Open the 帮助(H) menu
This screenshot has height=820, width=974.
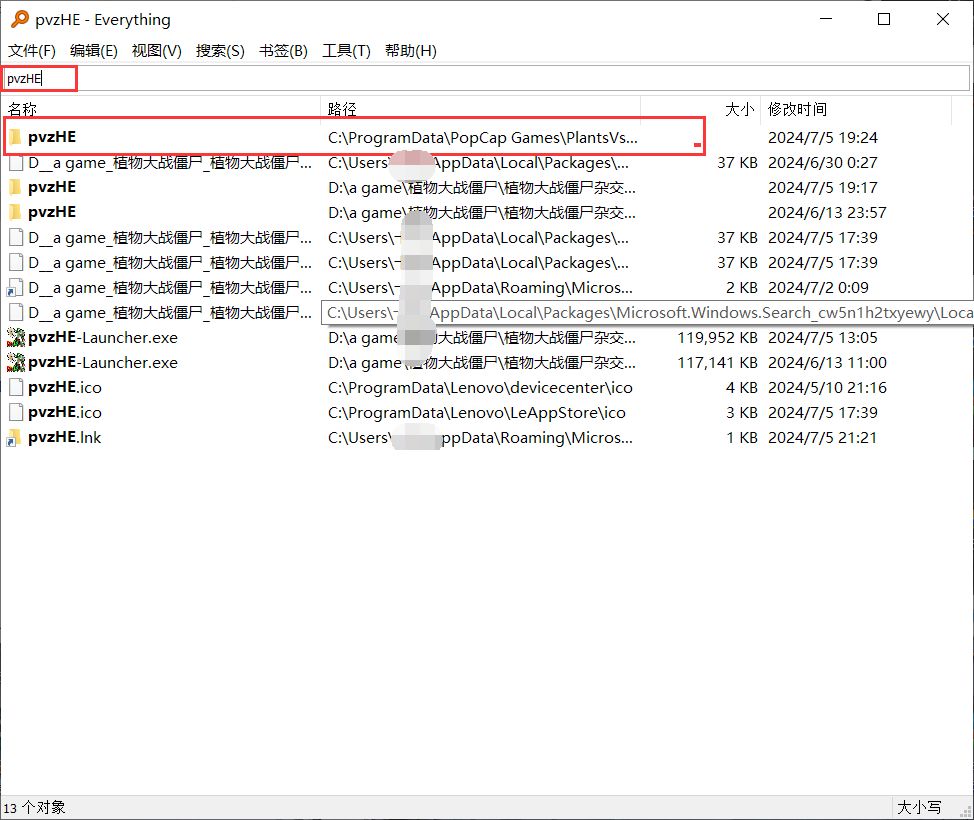[411, 51]
